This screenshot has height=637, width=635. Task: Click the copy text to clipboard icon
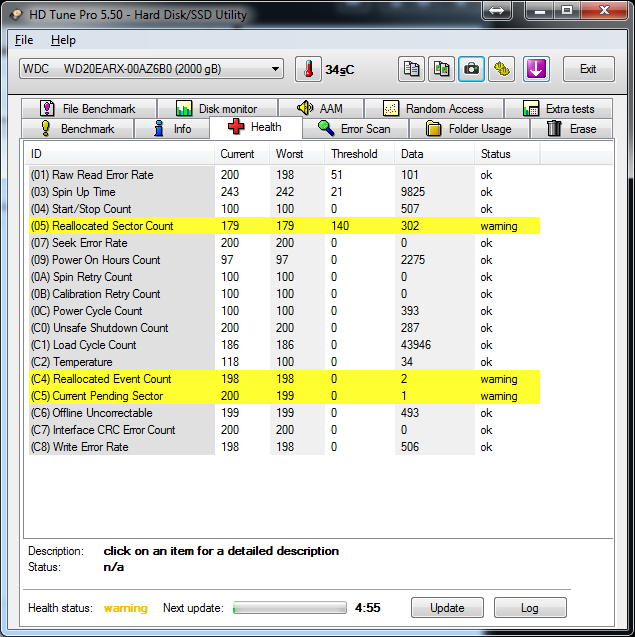pyautogui.click(x=411, y=69)
